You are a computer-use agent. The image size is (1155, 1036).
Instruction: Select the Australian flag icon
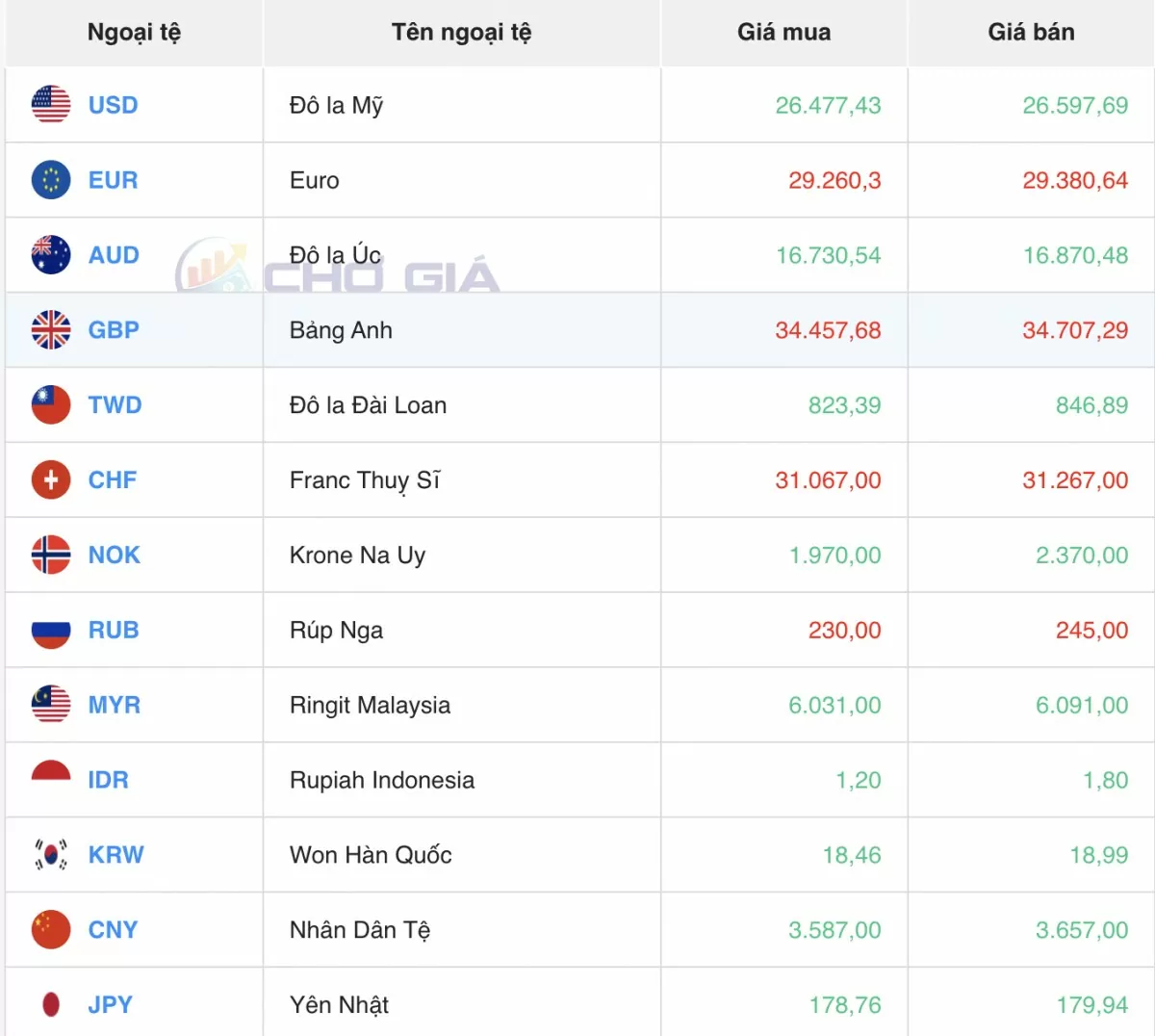point(50,255)
